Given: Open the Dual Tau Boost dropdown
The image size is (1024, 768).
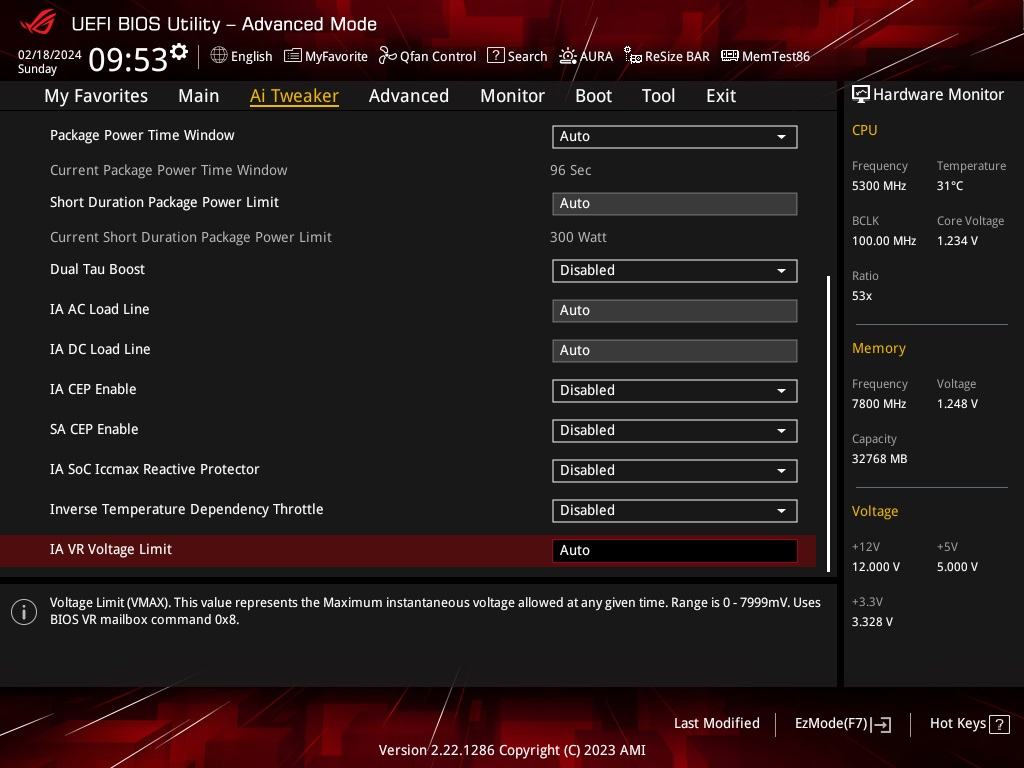Looking at the screenshot, I should coord(675,270).
